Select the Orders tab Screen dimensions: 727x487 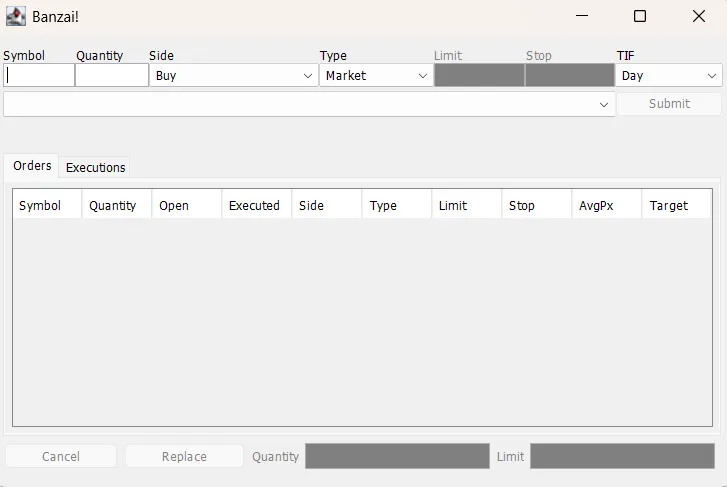click(x=32, y=166)
